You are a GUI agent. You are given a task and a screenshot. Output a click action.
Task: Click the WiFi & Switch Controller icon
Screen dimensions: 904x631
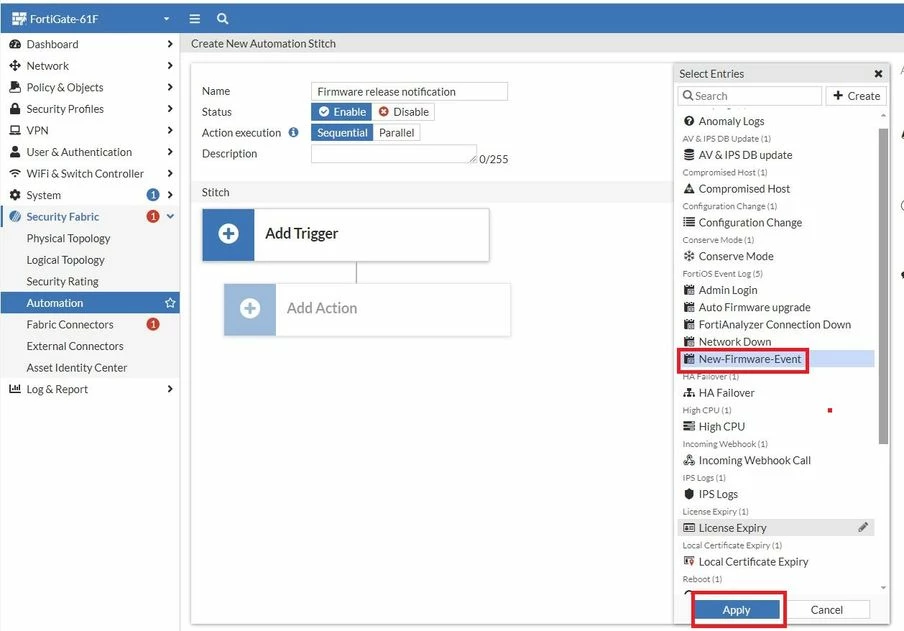pos(15,174)
